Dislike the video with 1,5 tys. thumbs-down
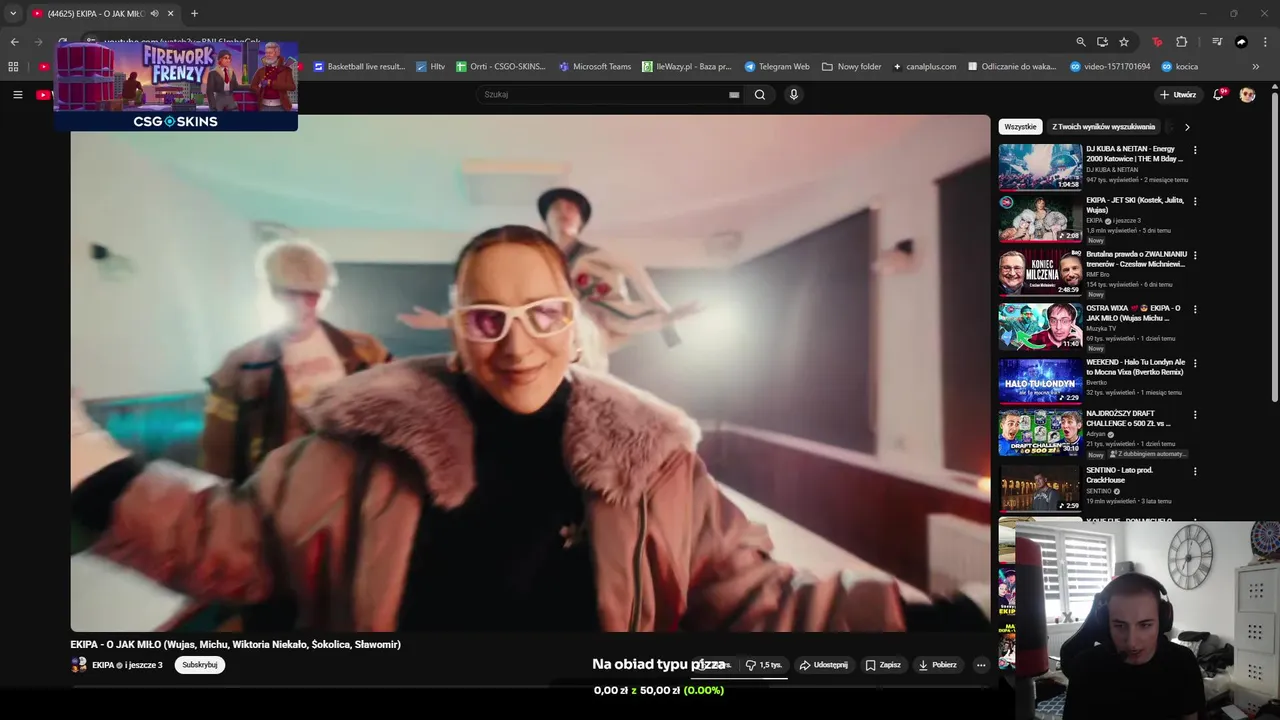This screenshot has height=720, width=1280. pyautogui.click(x=765, y=665)
